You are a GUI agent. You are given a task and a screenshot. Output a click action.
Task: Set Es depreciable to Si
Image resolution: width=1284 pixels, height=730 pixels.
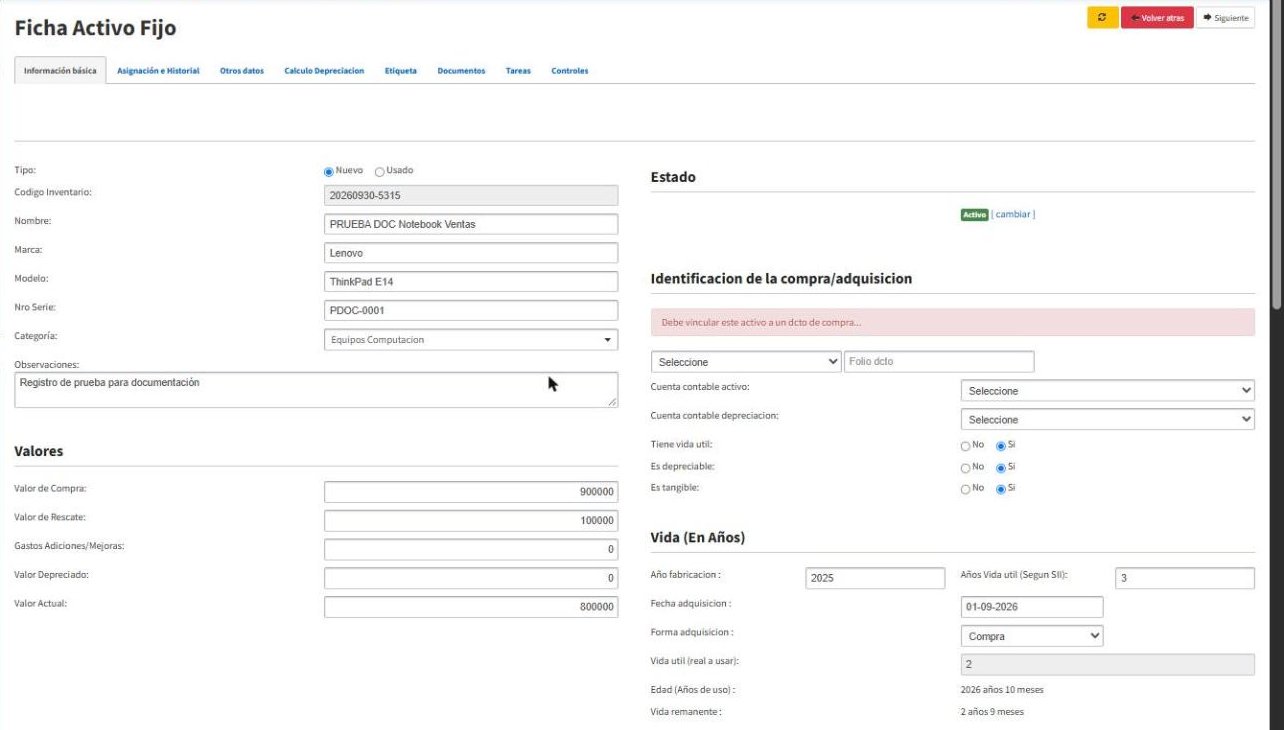tap(1001, 467)
